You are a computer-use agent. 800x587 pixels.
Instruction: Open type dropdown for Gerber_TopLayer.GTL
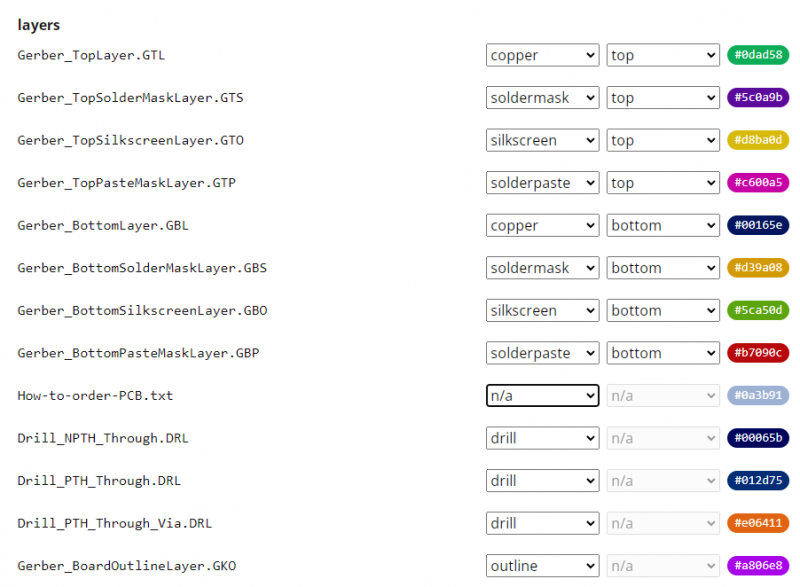pos(542,56)
